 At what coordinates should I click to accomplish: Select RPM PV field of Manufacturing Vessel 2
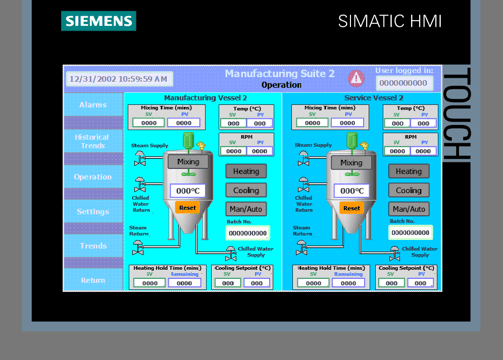point(260,151)
